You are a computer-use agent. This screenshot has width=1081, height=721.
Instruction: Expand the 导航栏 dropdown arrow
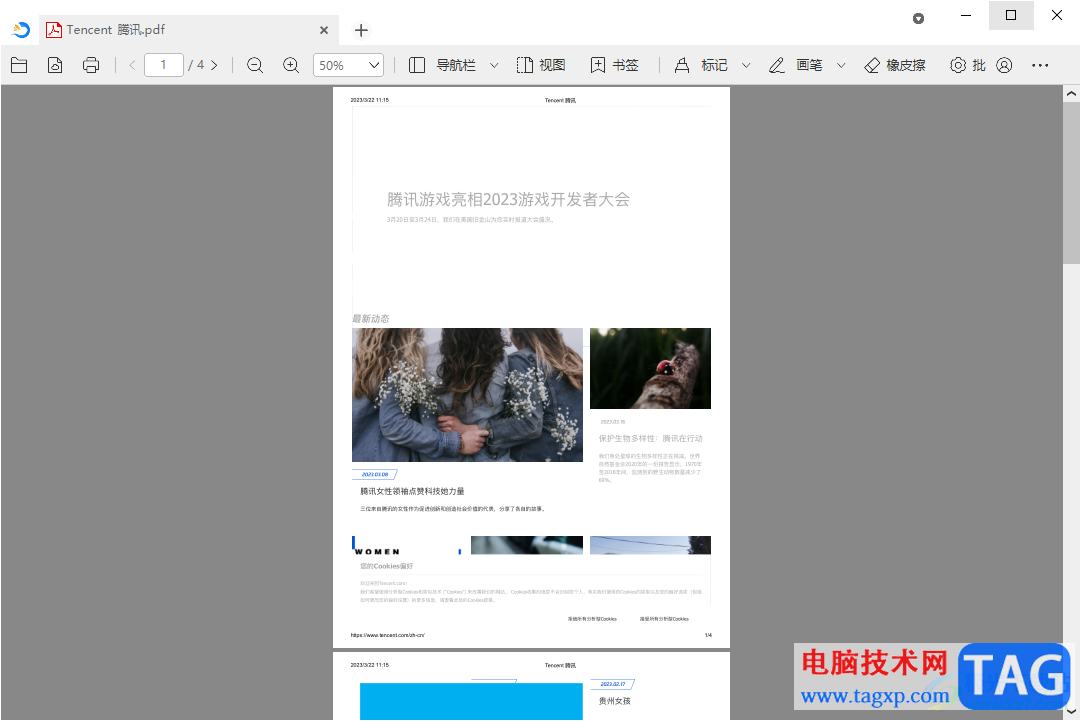(494, 65)
